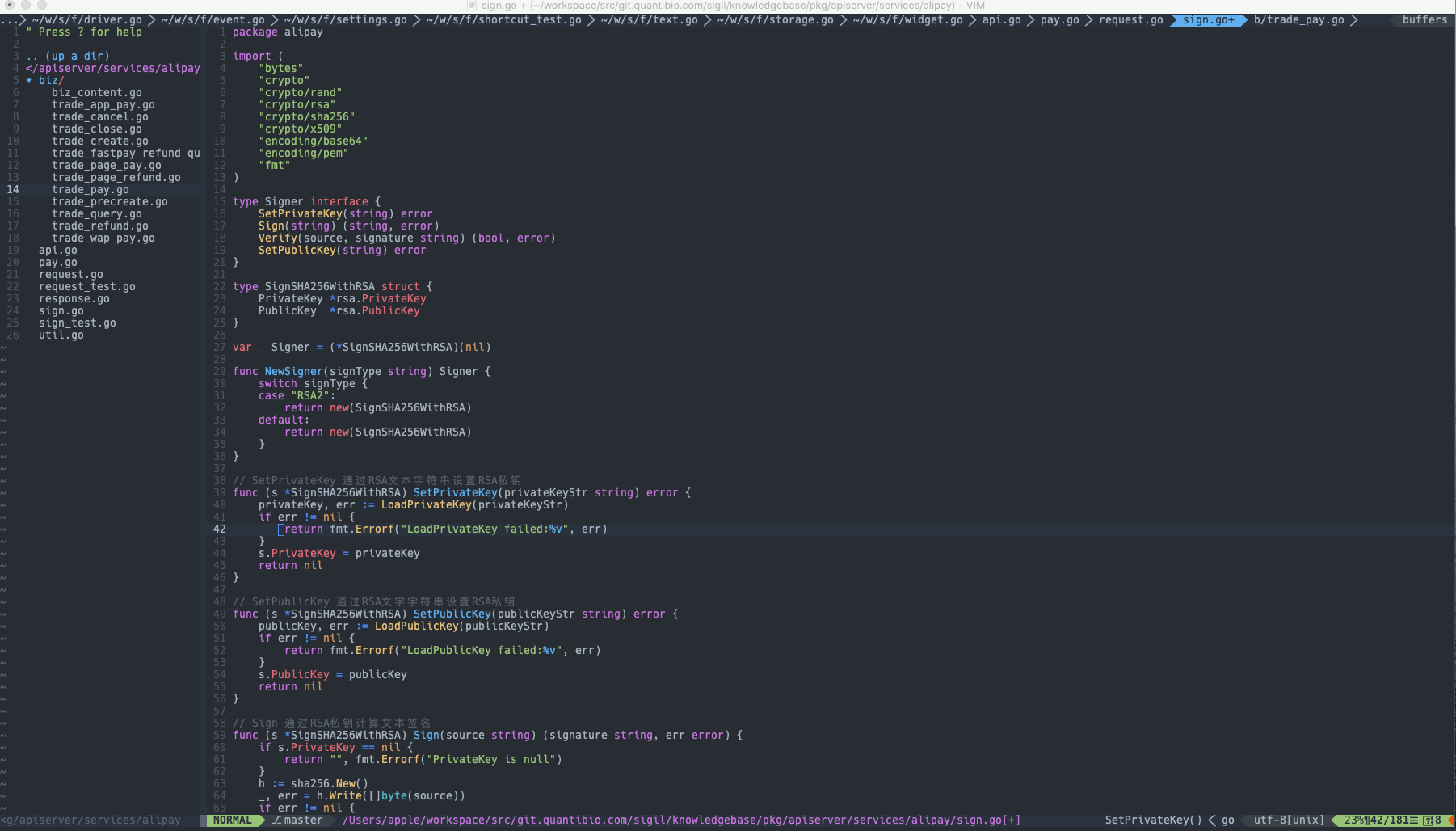Click the sign.go file path in statusline
The height and width of the screenshot is (831, 1456).
click(682, 820)
